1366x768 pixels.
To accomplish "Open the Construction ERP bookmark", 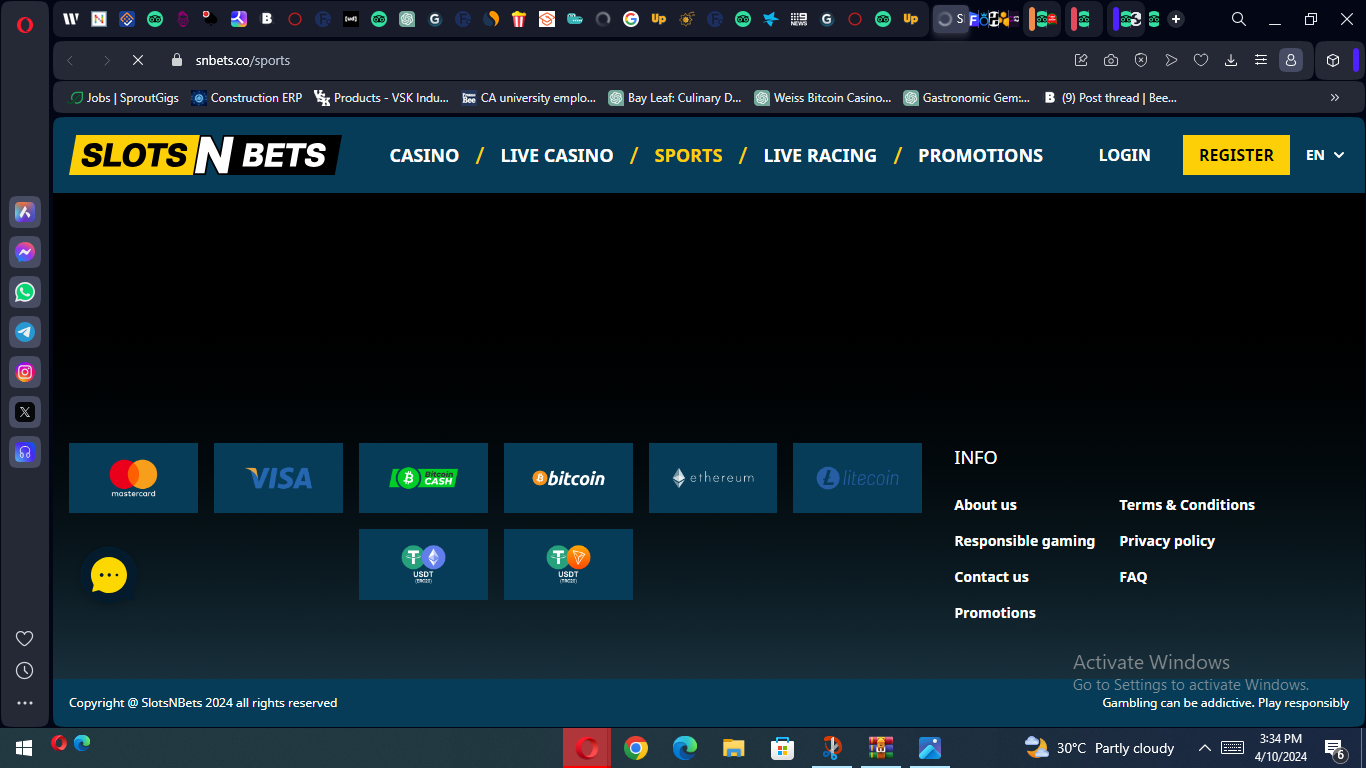I will coord(247,98).
